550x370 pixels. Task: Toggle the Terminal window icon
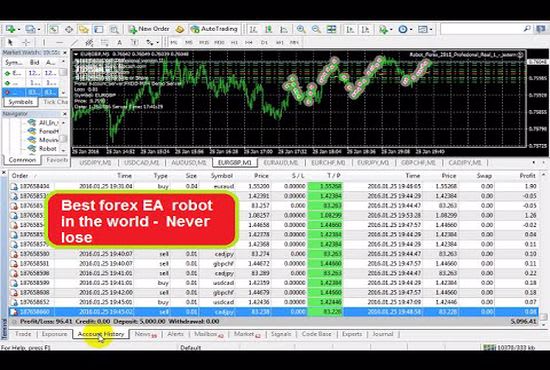click(x=99, y=29)
